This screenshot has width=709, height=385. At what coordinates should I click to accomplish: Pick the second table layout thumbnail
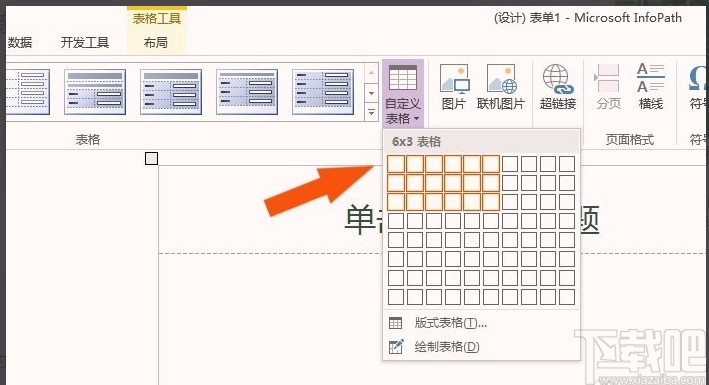95,92
